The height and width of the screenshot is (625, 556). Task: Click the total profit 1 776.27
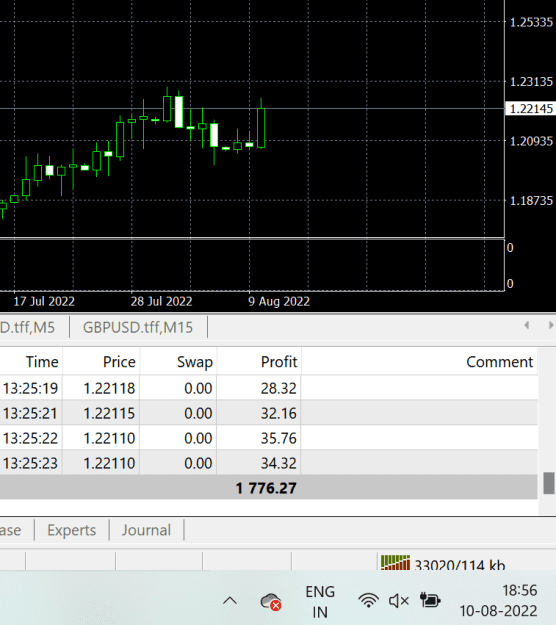click(x=266, y=488)
